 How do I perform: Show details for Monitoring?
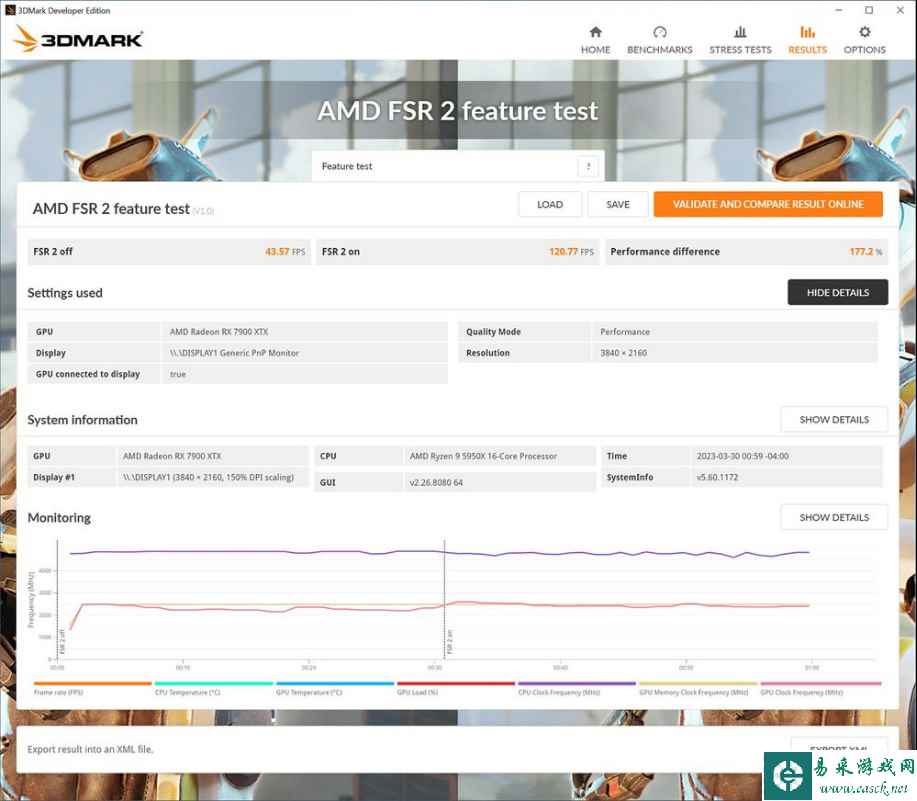834,517
